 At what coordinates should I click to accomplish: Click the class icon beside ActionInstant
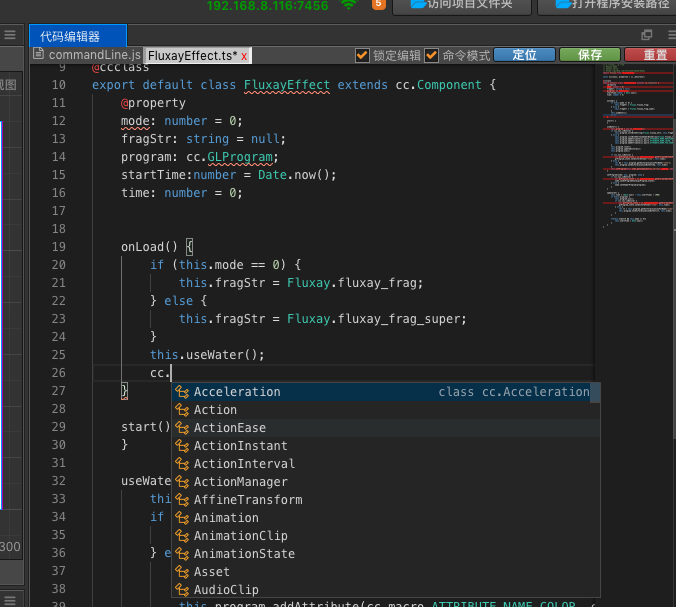182,446
